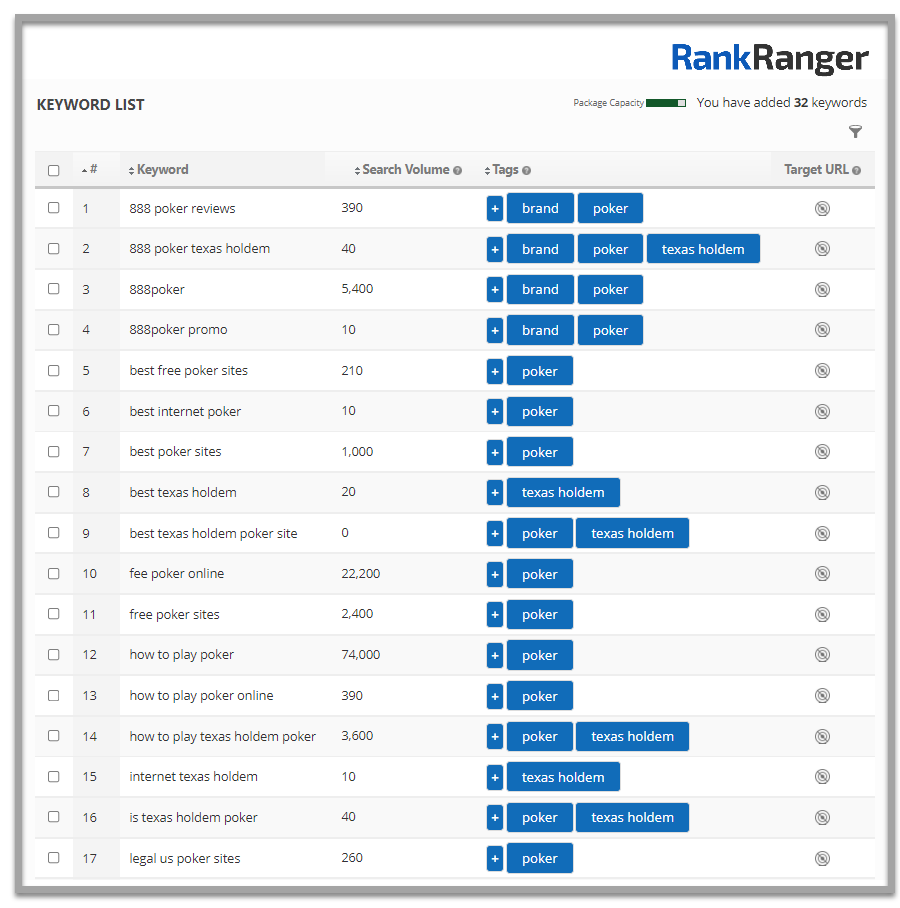Click the search volume value 5,400
The width and height of the screenshot is (900, 908).
357,289
